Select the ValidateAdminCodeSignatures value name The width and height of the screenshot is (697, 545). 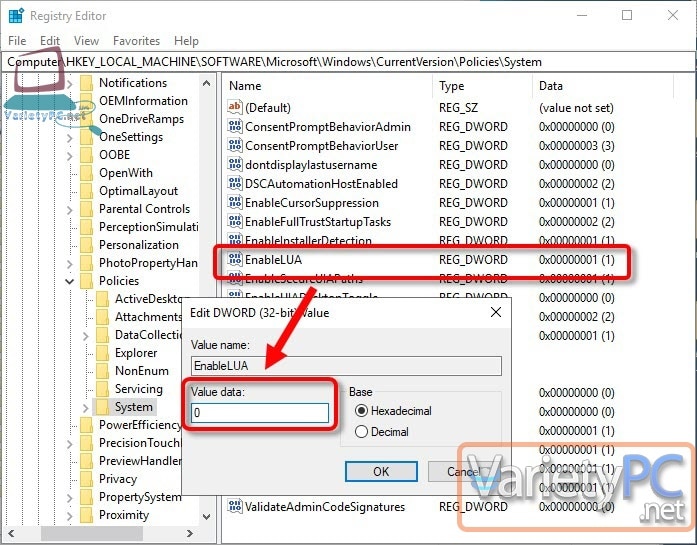coord(325,507)
